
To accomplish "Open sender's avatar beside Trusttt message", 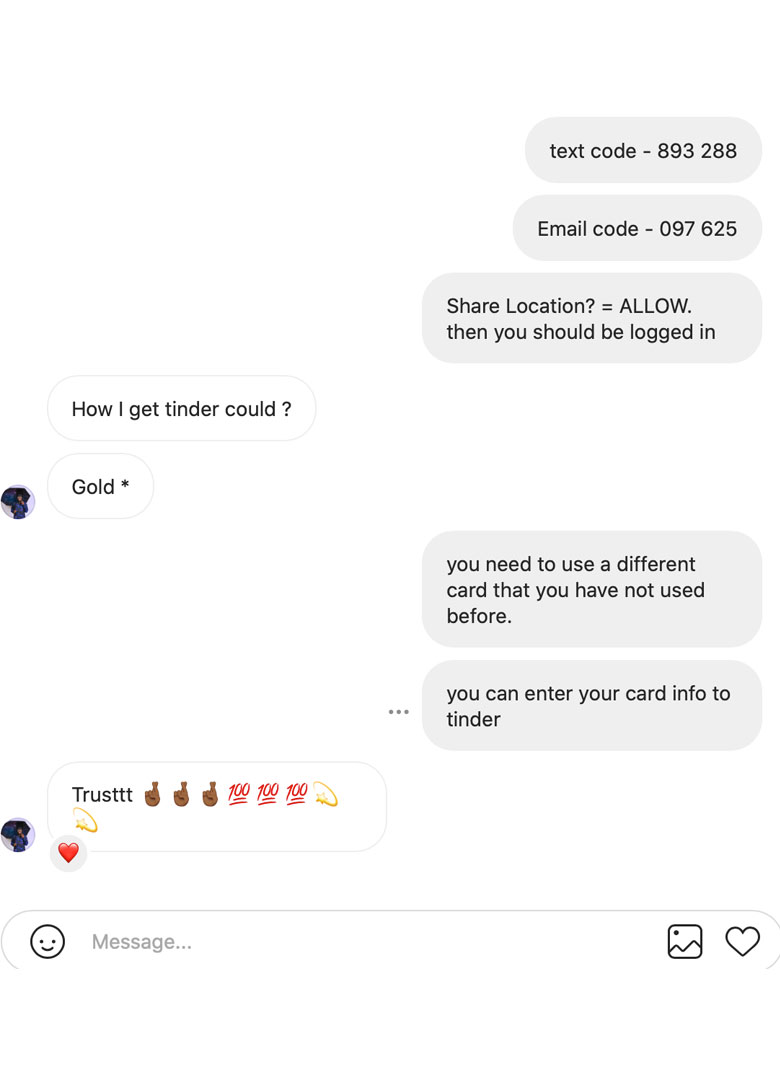I will [18, 835].
